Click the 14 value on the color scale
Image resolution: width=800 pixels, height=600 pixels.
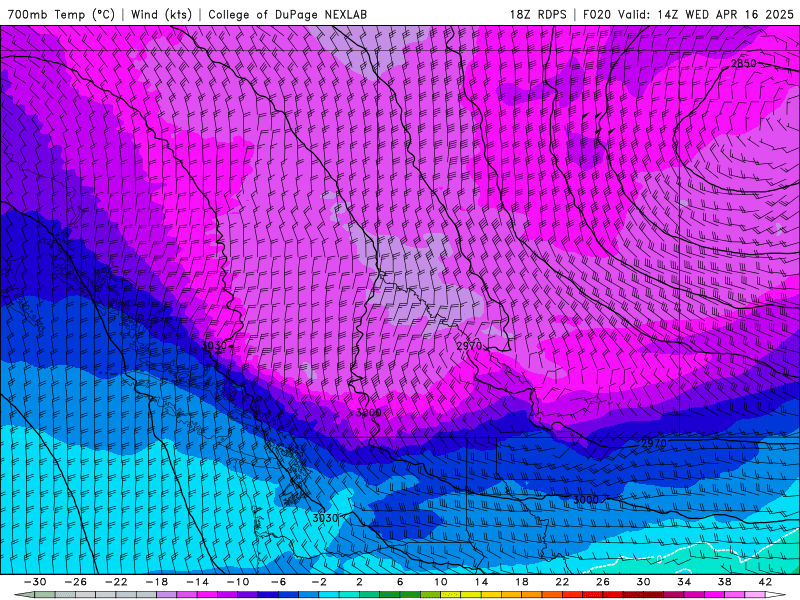tap(481, 582)
